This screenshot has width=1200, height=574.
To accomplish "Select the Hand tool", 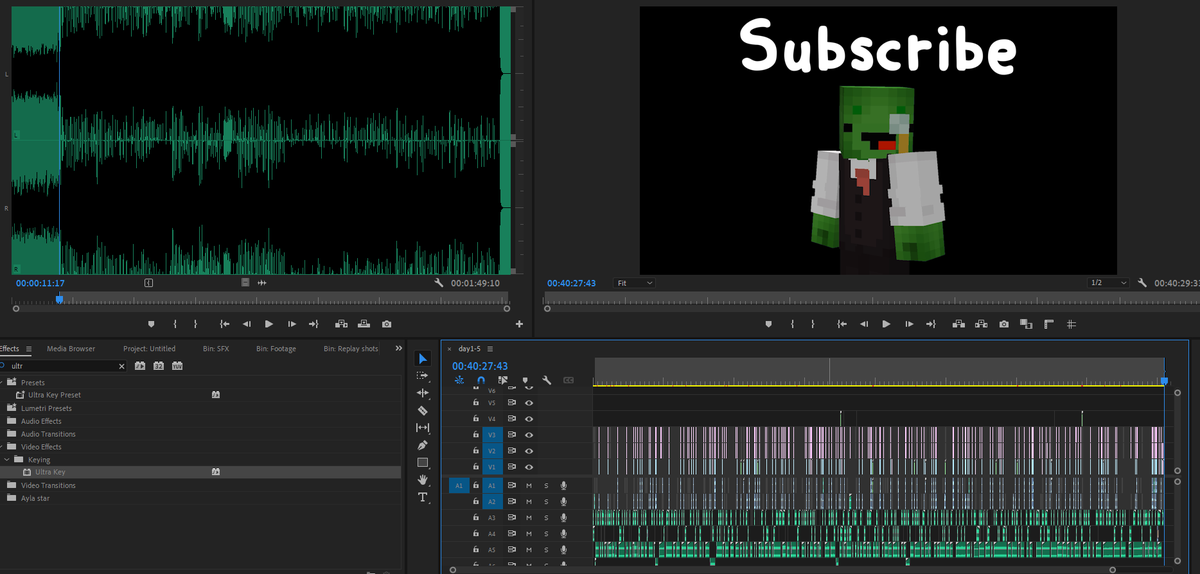I will coord(422,480).
